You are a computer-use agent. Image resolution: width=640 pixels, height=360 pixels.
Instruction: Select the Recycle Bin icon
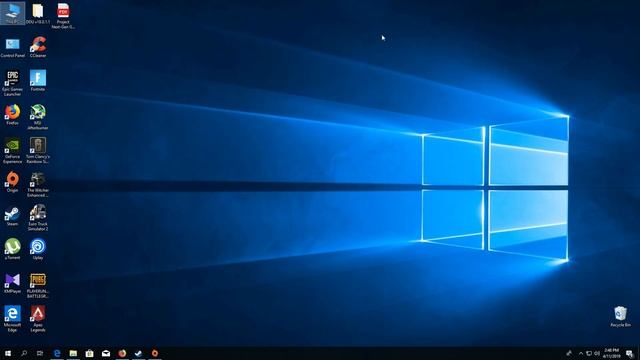(620, 317)
